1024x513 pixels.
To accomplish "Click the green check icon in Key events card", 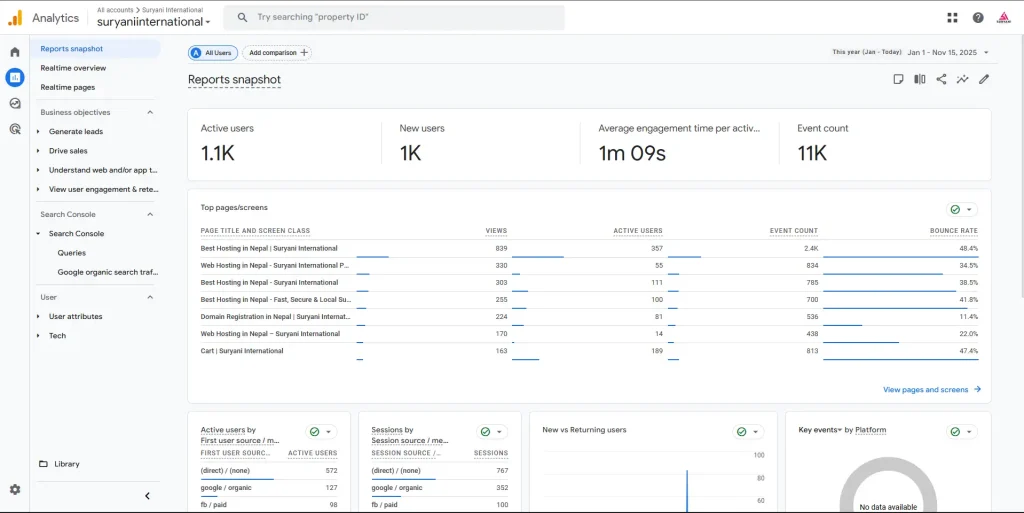I will (955, 431).
